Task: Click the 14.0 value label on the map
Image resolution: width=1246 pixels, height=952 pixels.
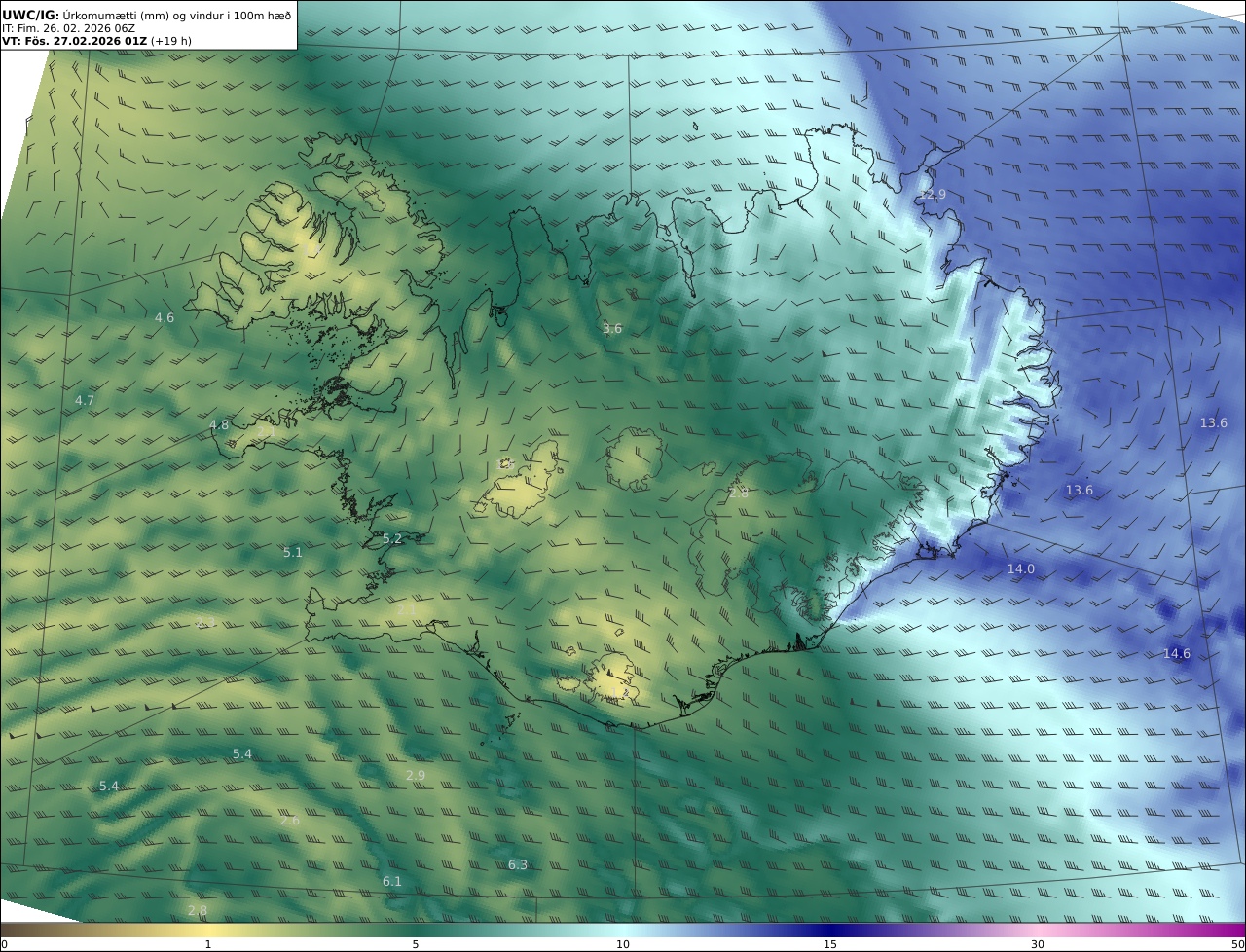Action: click(x=1021, y=568)
